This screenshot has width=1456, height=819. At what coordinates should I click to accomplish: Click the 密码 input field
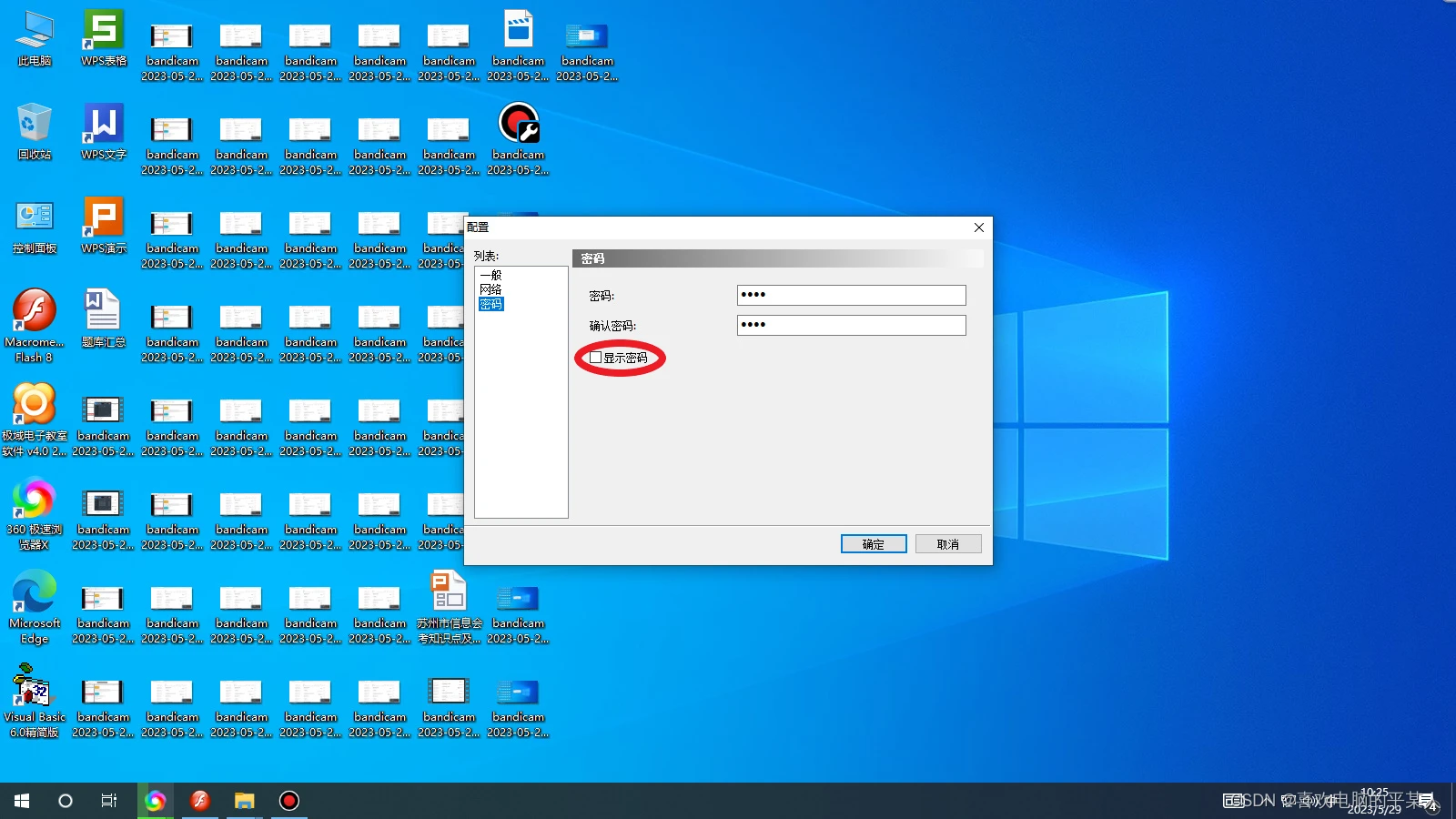click(851, 295)
